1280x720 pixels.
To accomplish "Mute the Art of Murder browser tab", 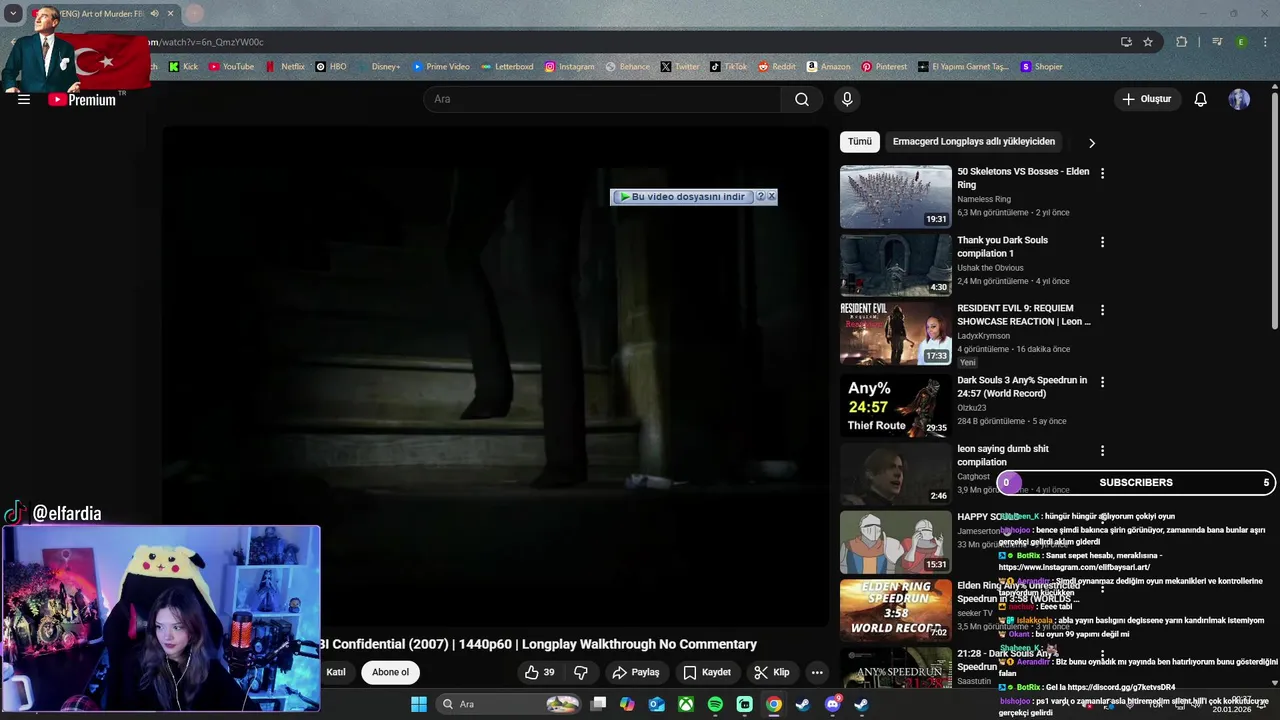I will pyautogui.click(x=154, y=14).
